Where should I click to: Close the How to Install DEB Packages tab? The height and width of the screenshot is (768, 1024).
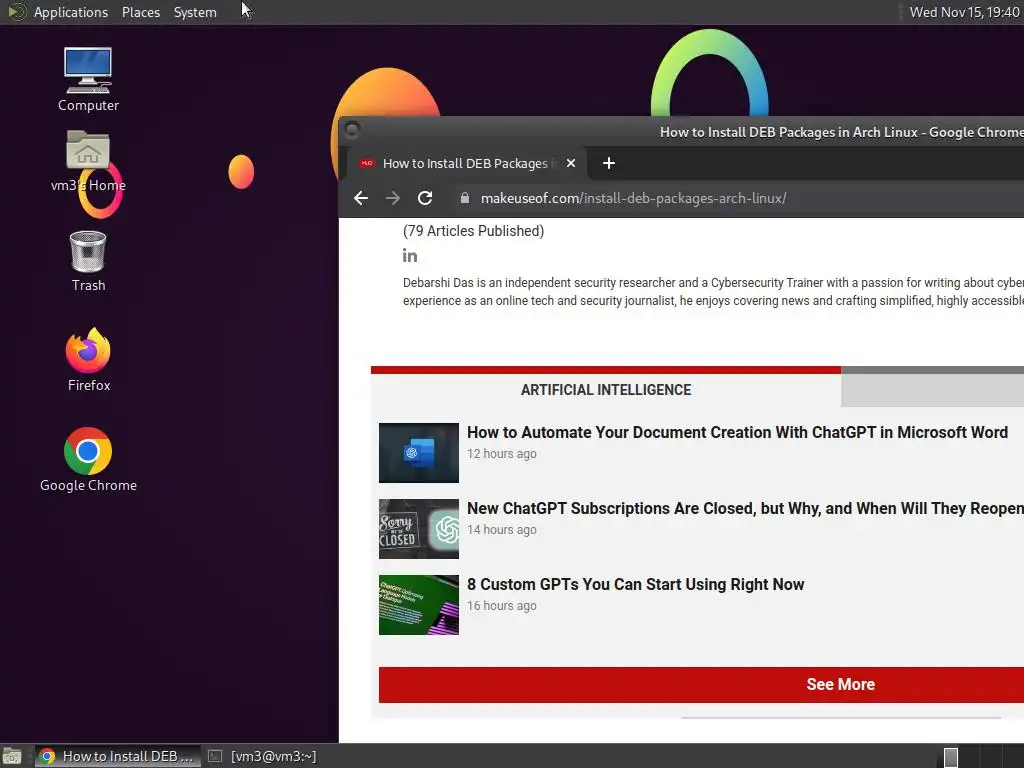(x=571, y=163)
